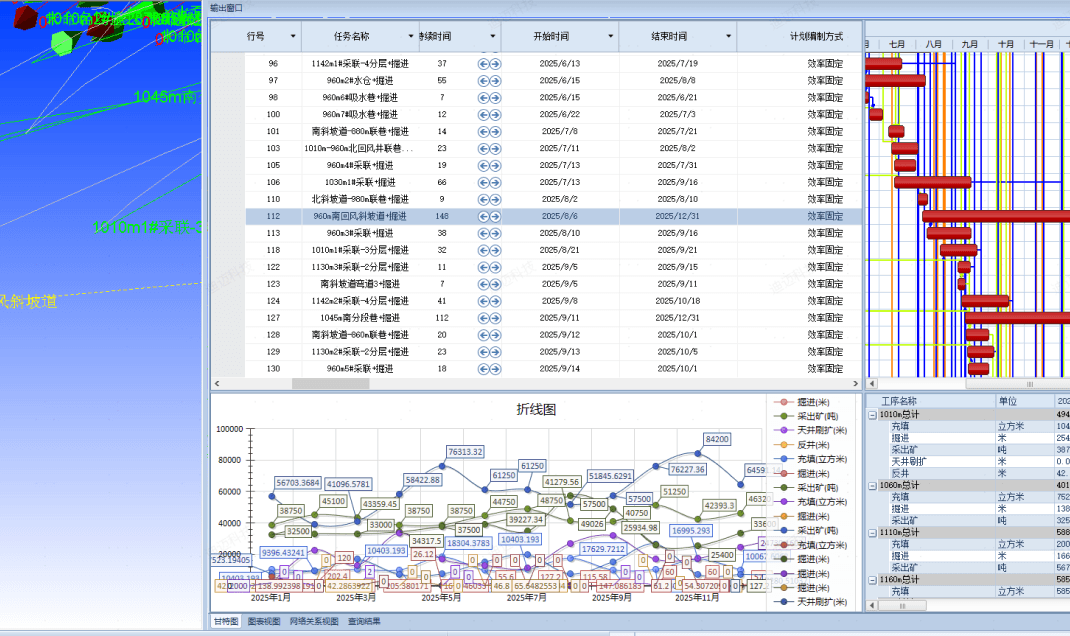Click the task table horizontal scrollbar thumb
Viewport: 1070px width, 636px height.
[x=330, y=384]
